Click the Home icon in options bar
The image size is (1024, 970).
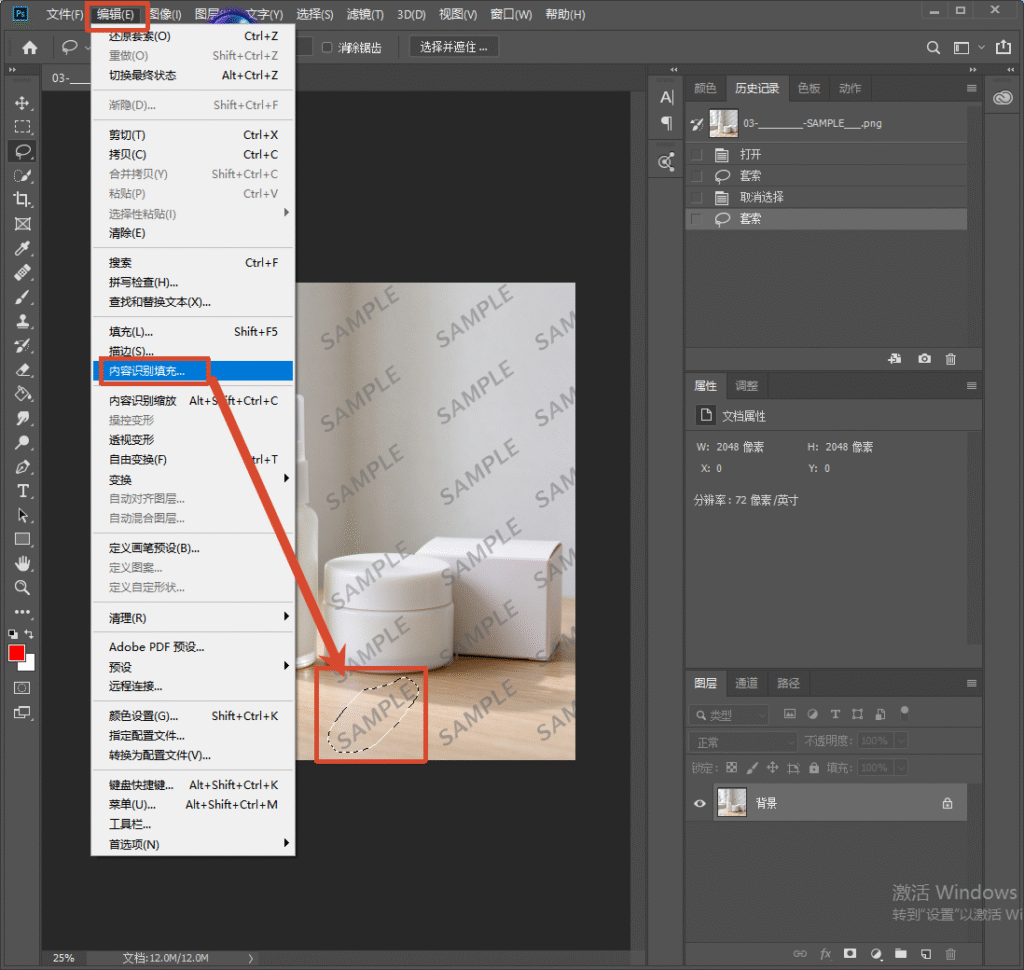click(30, 48)
